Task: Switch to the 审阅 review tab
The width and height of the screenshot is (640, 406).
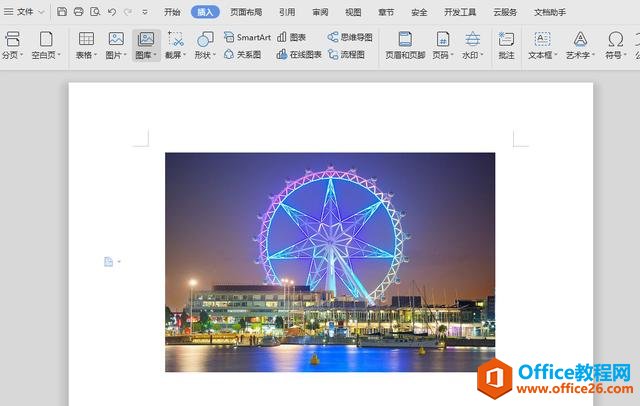Action: 320,12
